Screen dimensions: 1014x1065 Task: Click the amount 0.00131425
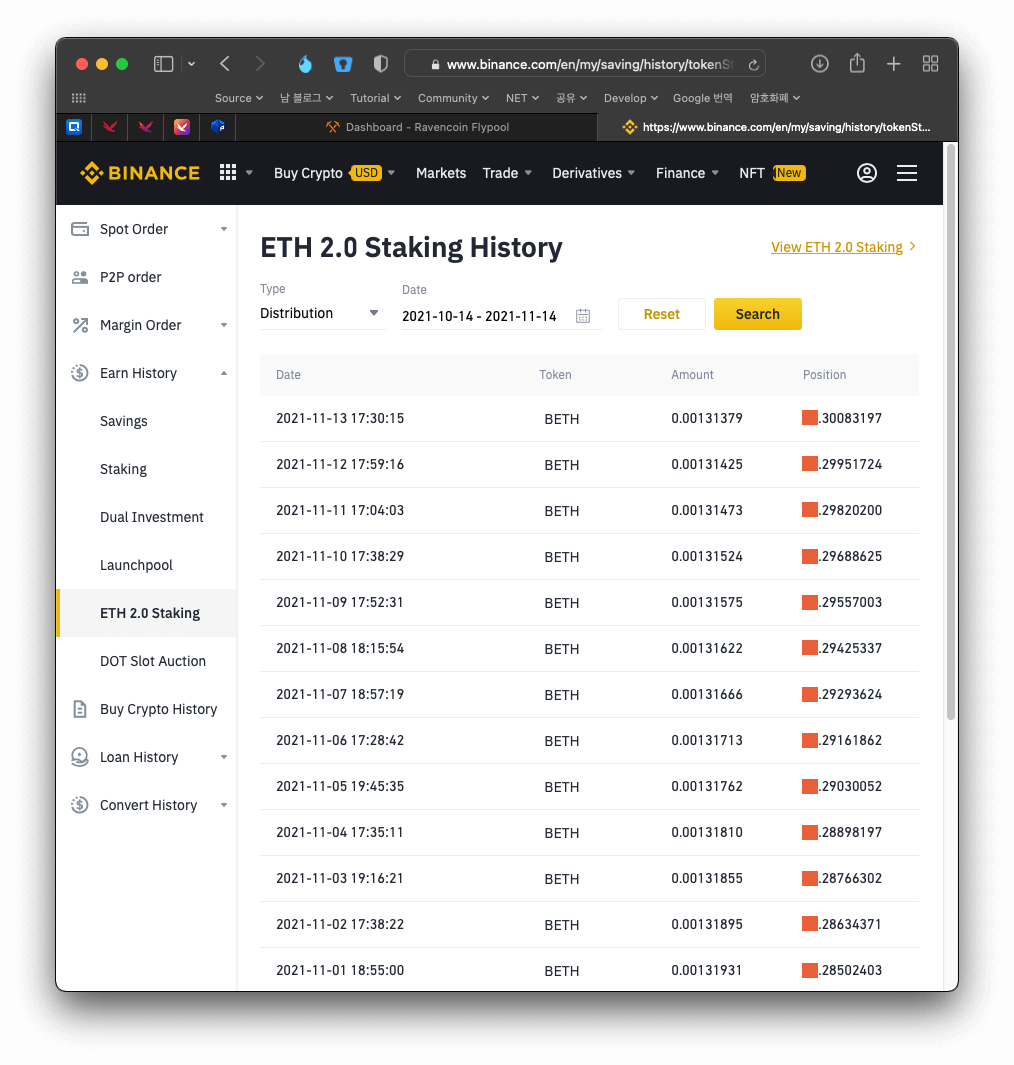(707, 465)
